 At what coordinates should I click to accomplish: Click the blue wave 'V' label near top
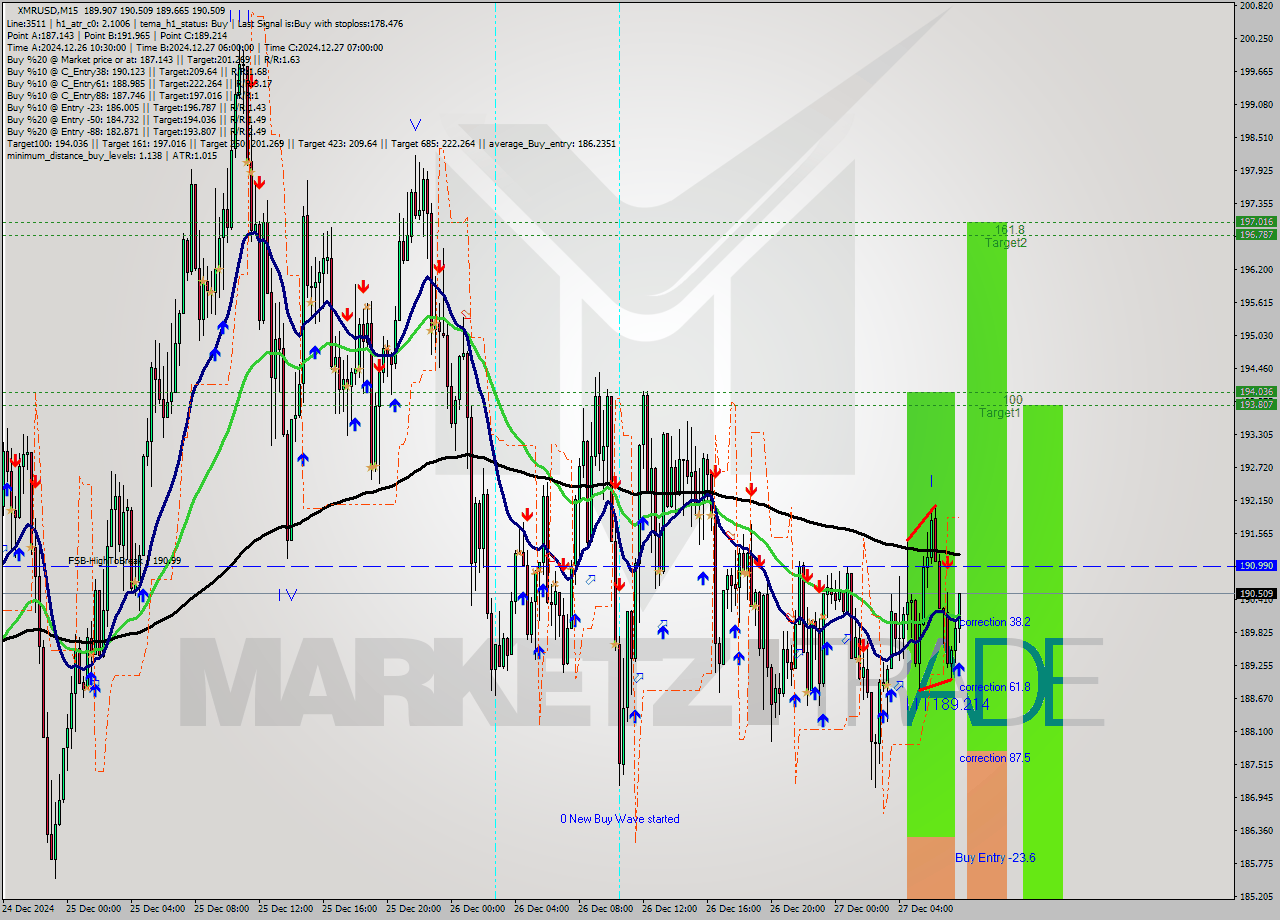(x=415, y=125)
